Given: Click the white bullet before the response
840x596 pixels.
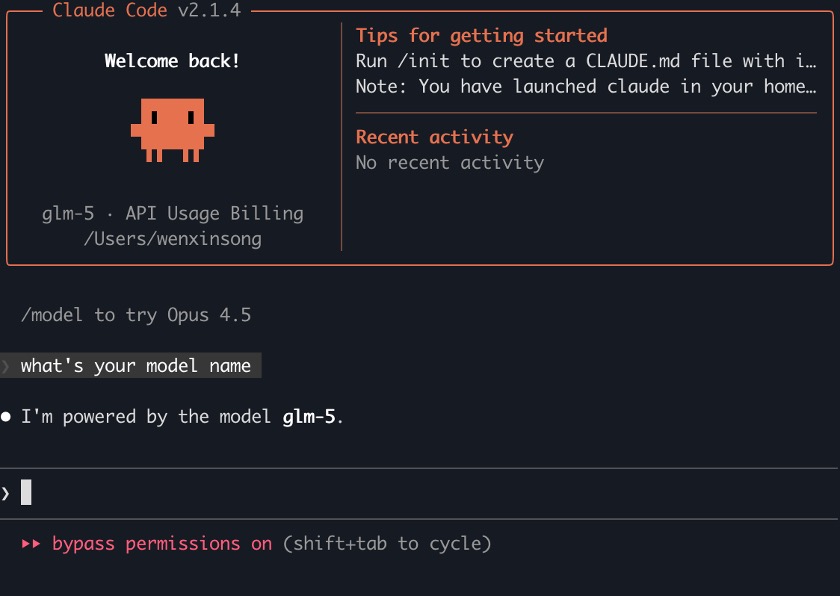Looking at the screenshot, I should point(7,416).
